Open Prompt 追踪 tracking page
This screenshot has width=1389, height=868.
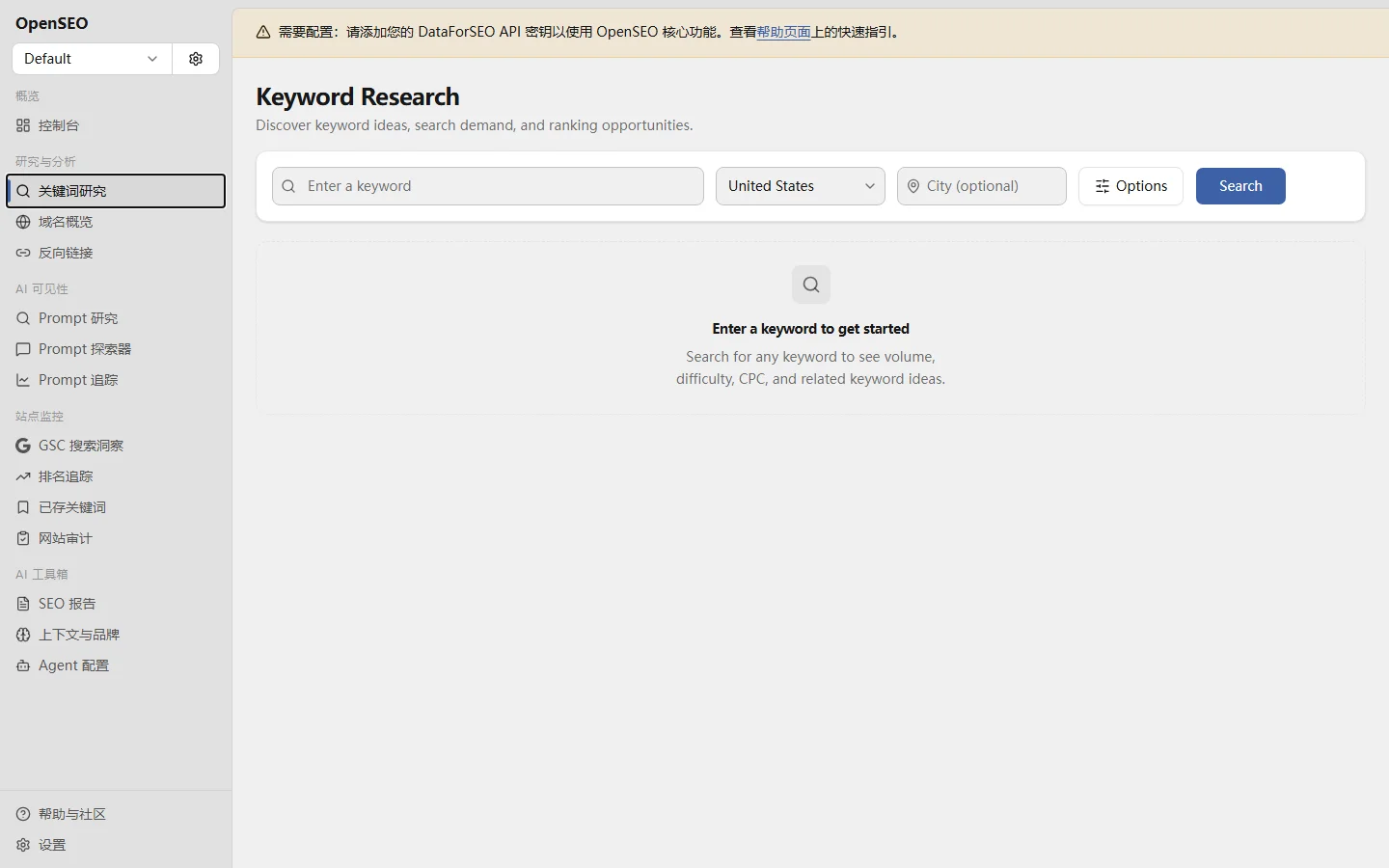[x=116, y=380]
